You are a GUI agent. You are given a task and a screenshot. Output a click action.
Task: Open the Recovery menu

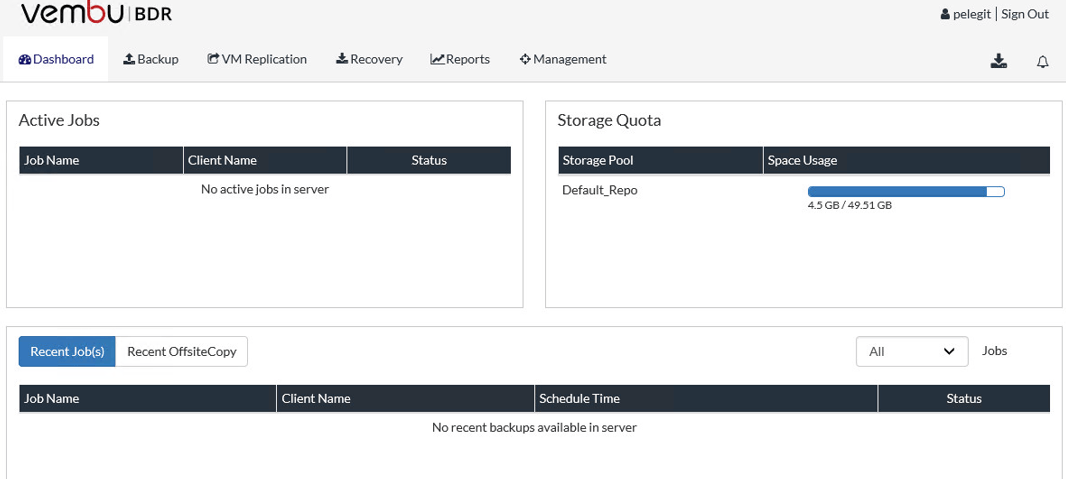[369, 59]
